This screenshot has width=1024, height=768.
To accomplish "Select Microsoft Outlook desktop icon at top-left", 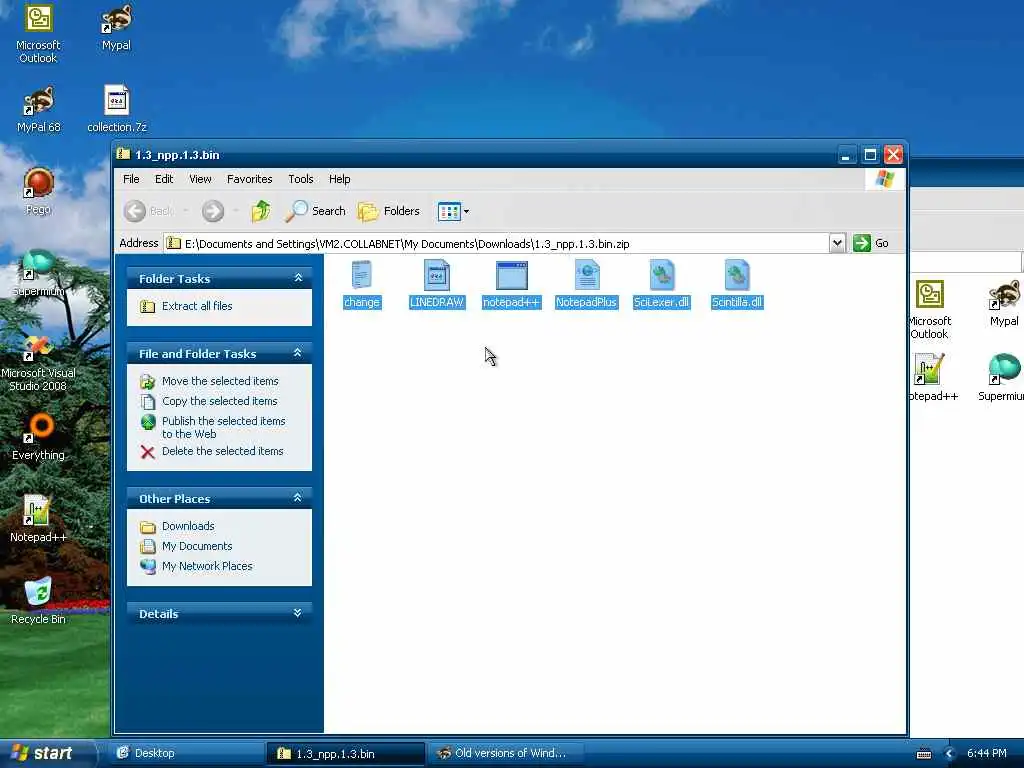I will [x=39, y=34].
